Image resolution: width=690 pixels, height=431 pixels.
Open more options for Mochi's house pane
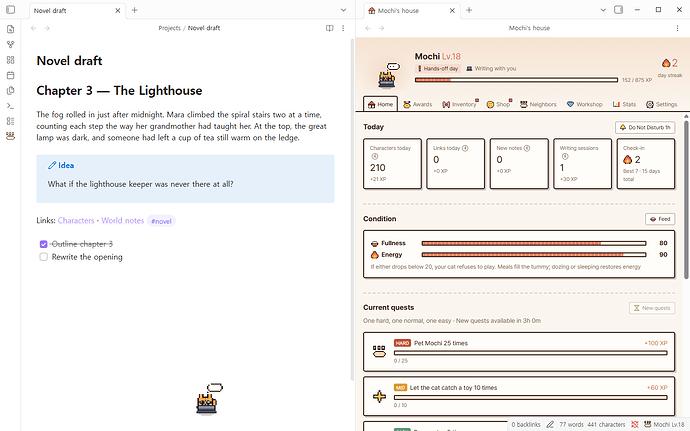click(677, 28)
